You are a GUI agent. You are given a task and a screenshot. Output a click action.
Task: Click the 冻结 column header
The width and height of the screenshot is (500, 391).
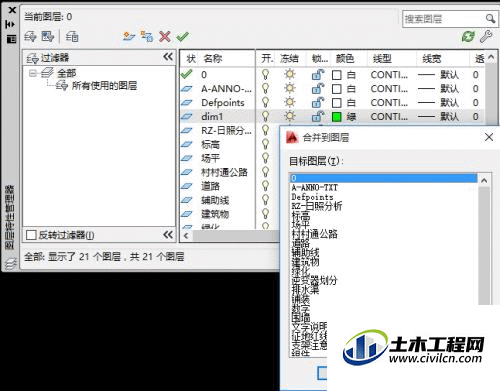289,59
